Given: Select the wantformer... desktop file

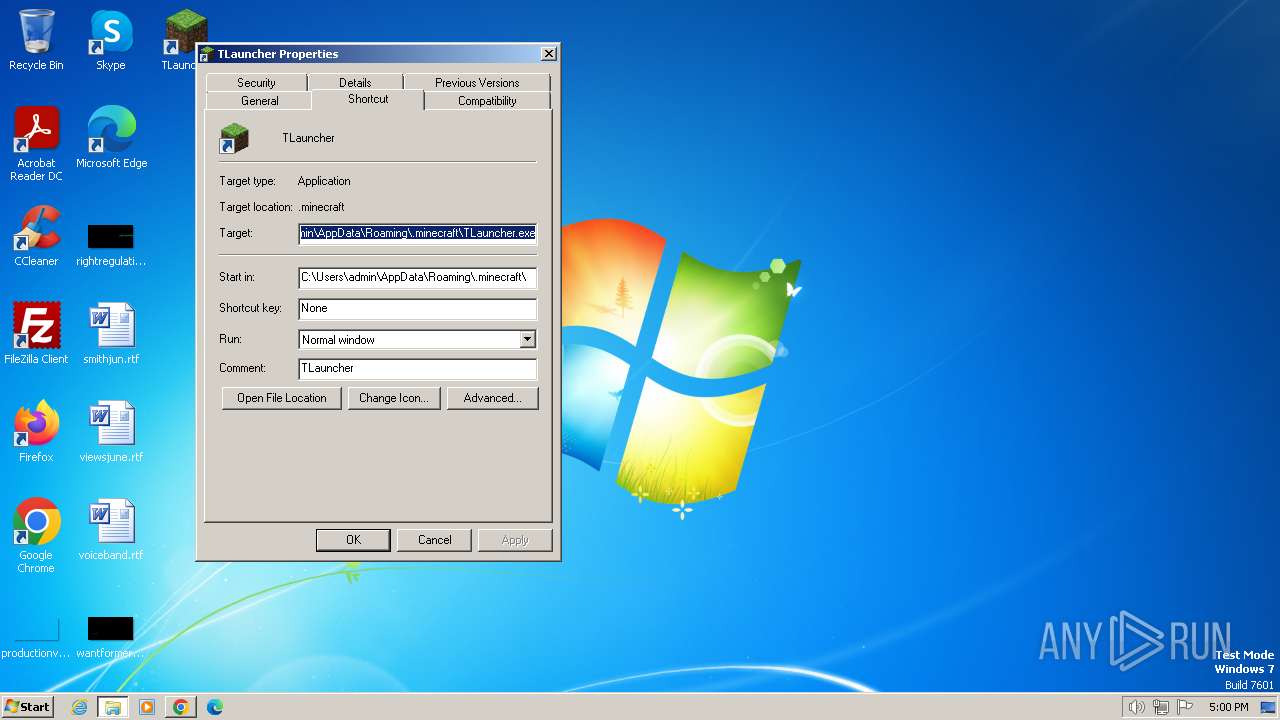Looking at the screenshot, I should [111, 639].
